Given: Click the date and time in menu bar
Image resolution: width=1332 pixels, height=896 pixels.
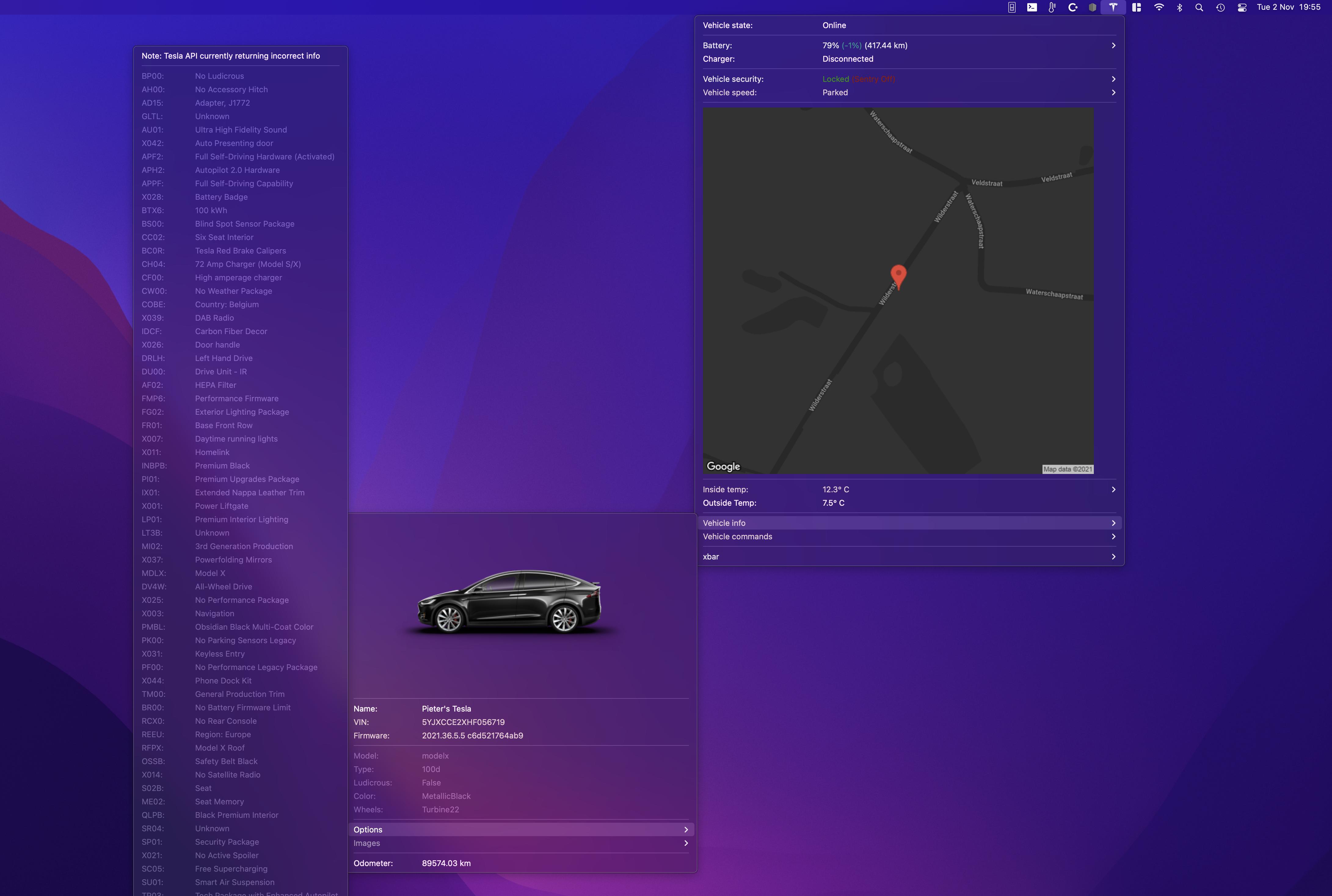Looking at the screenshot, I should pyautogui.click(x=1289, y=7).
